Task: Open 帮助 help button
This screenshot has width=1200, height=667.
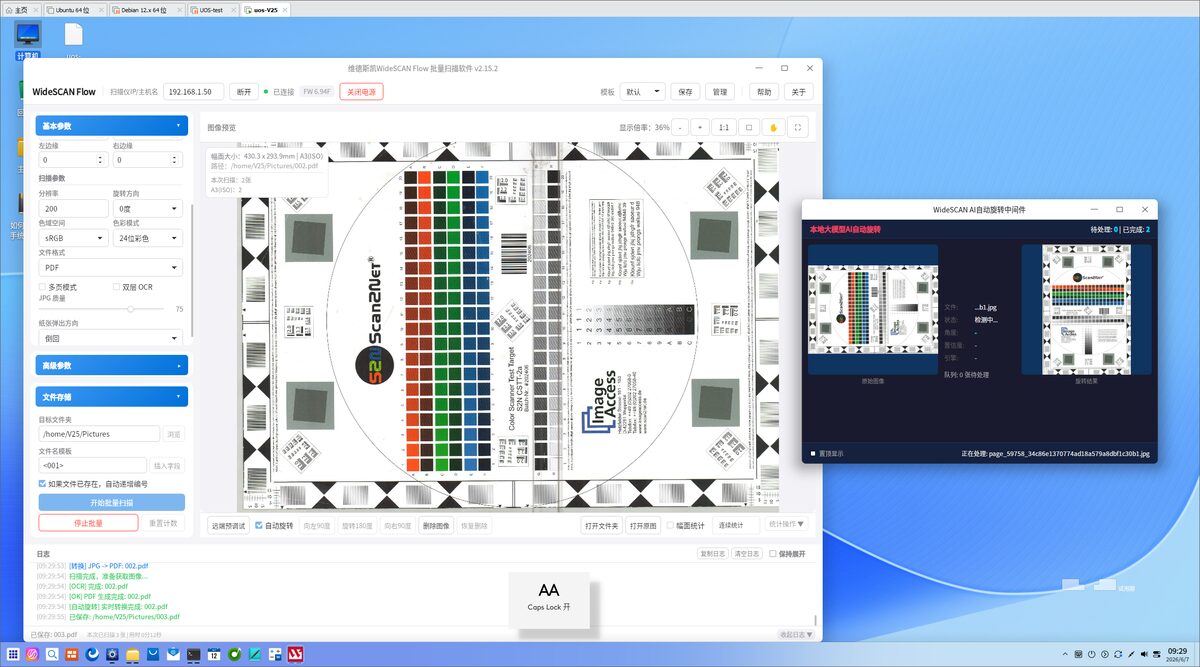Action: click(x=764, y=91)
